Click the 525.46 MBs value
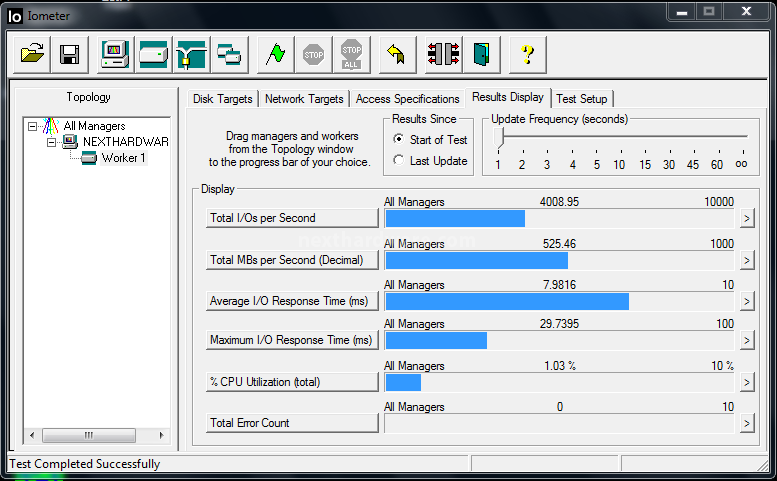The width and height of the screenshot is (777, 481). click(x=559, y=244)
